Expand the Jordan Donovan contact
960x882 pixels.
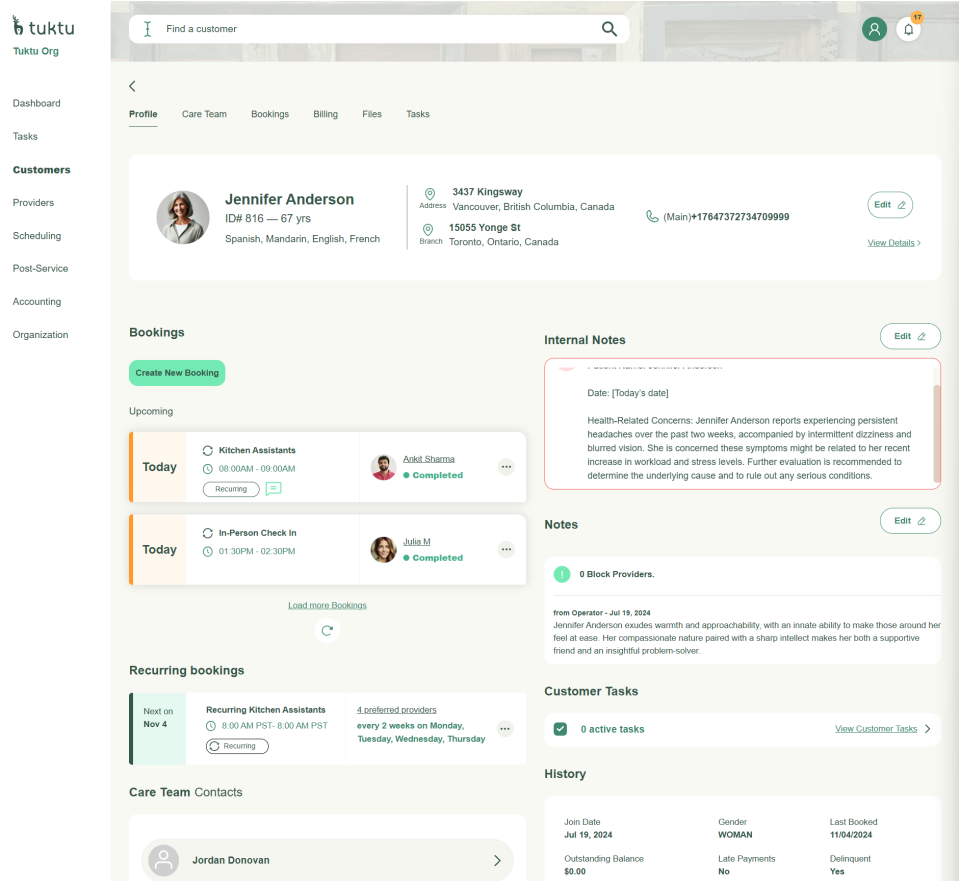click(497, 860)
